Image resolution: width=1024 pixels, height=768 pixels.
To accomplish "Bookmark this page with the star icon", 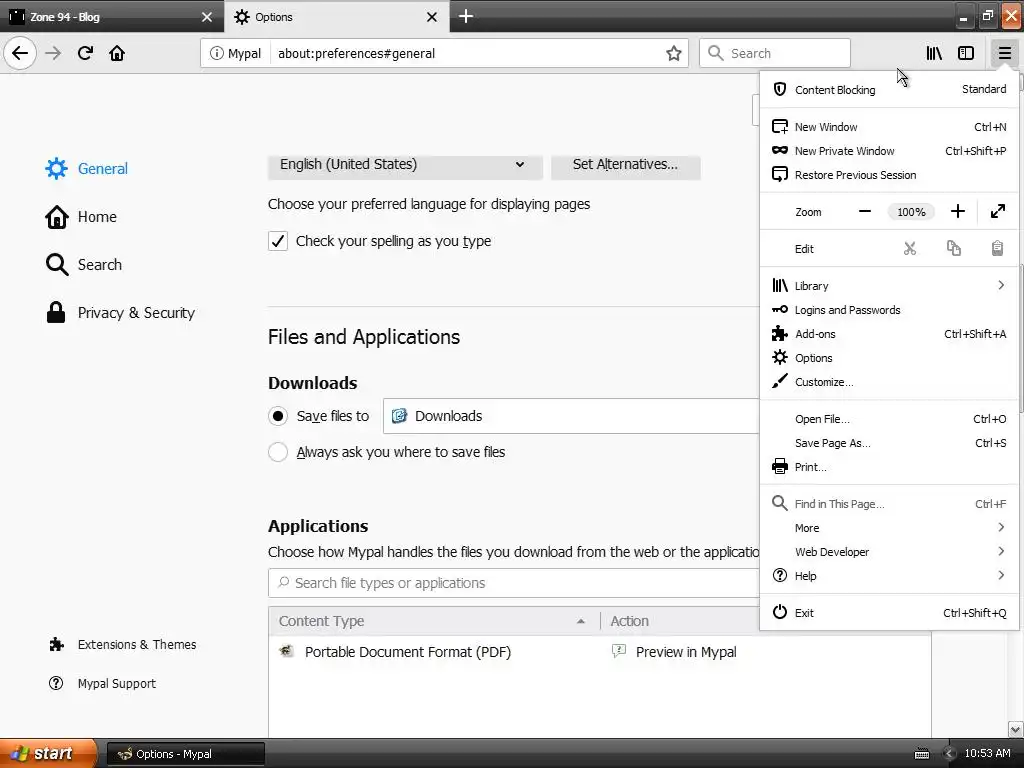I will coord(673,54).
